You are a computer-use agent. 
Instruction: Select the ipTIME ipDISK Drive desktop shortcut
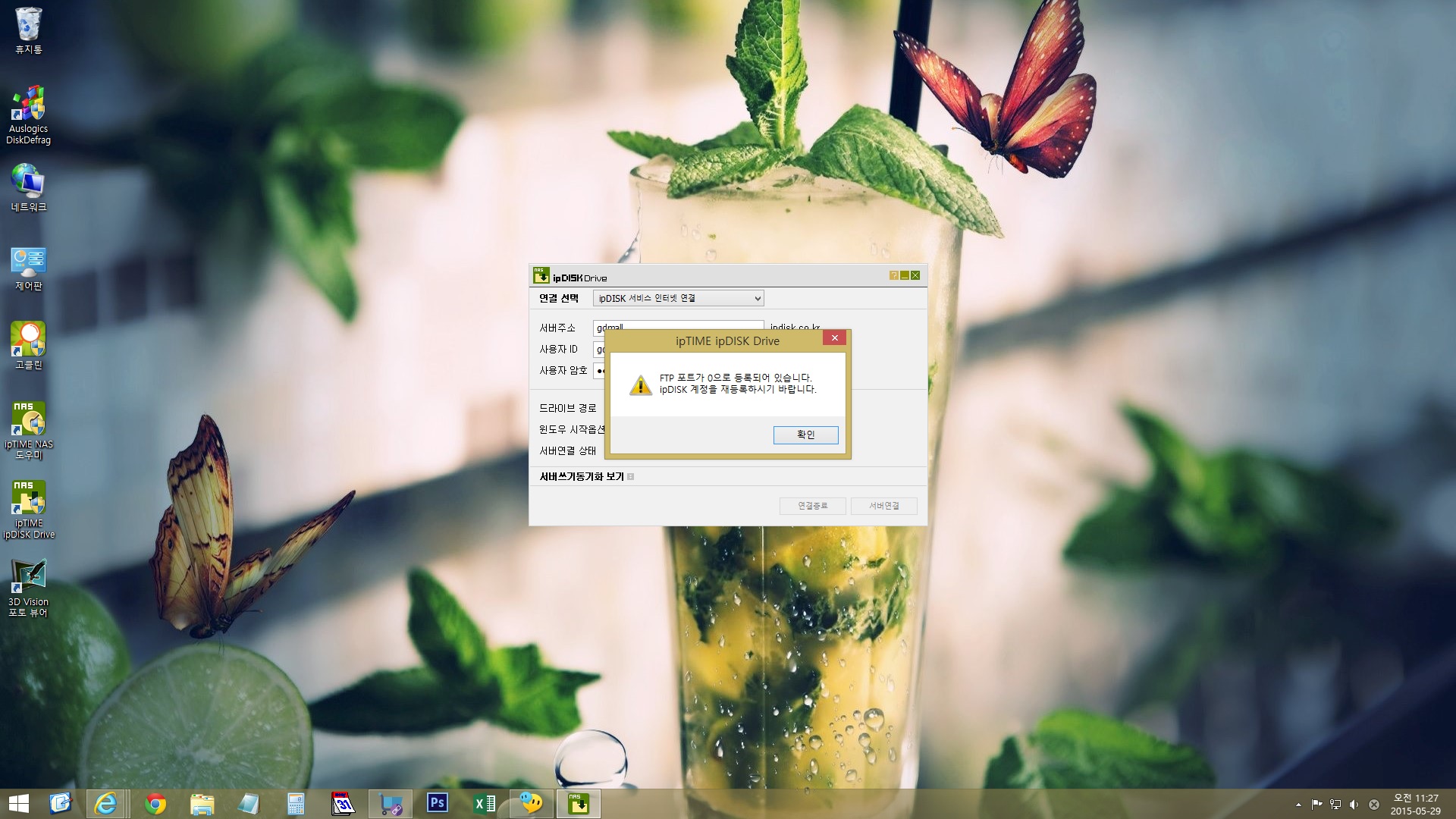tap(29, 510)
